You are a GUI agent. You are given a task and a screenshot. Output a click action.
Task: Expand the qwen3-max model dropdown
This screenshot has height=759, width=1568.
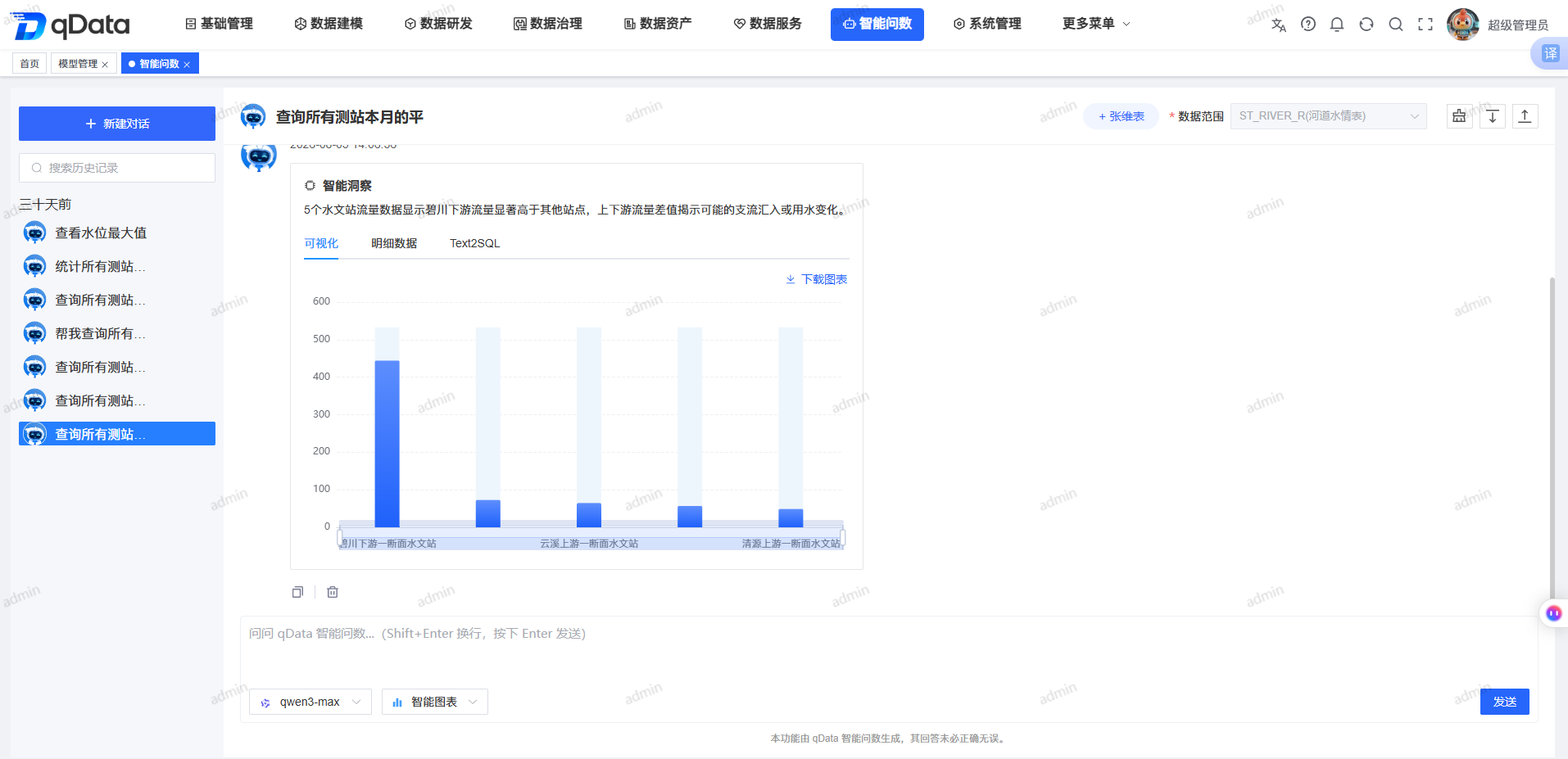310,702
